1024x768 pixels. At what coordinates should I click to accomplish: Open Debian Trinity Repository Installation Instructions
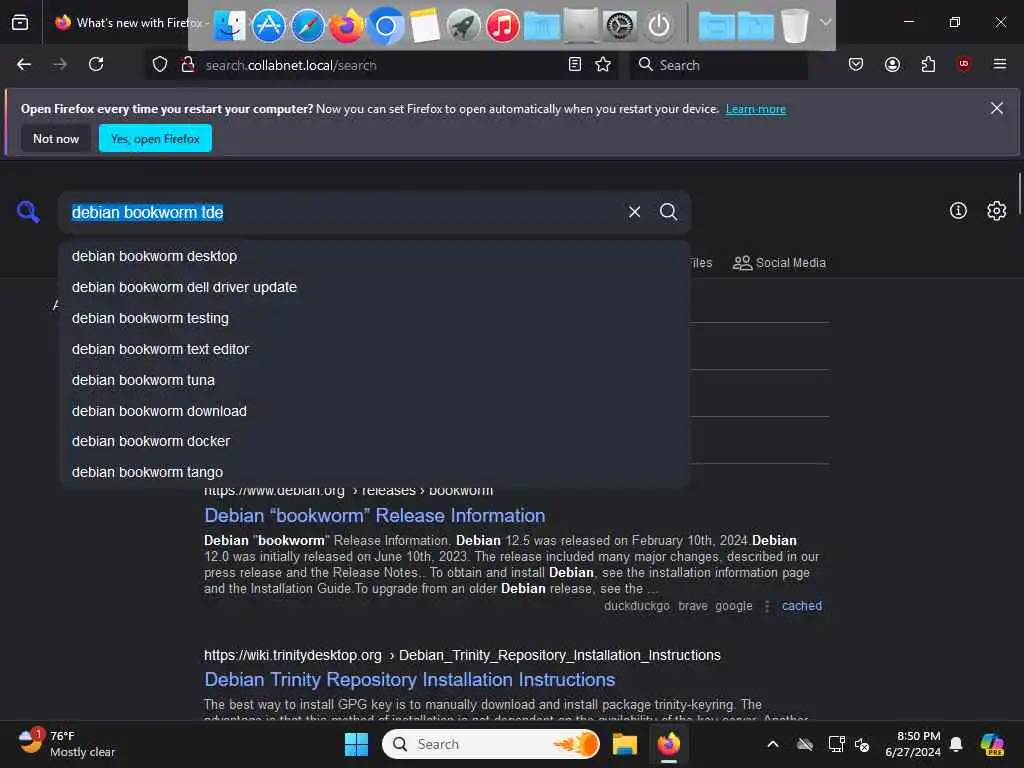(409, 680)
